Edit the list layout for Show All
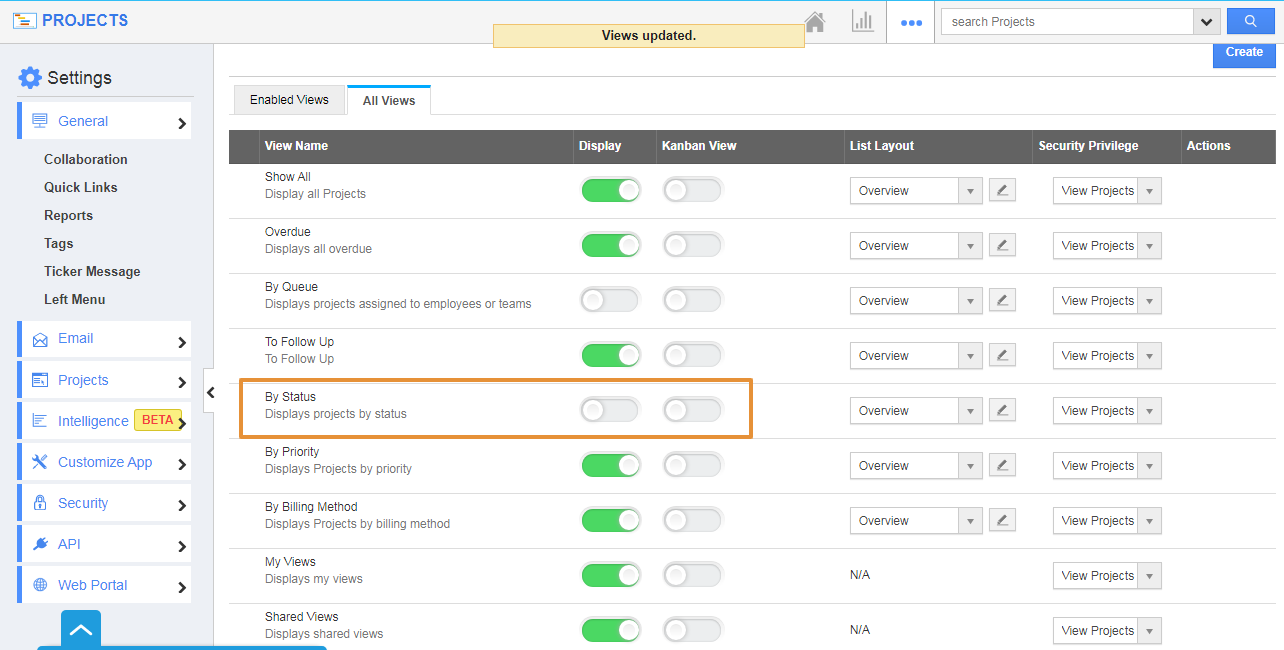The image size is (1284, 650). [x=1002, y=190]
